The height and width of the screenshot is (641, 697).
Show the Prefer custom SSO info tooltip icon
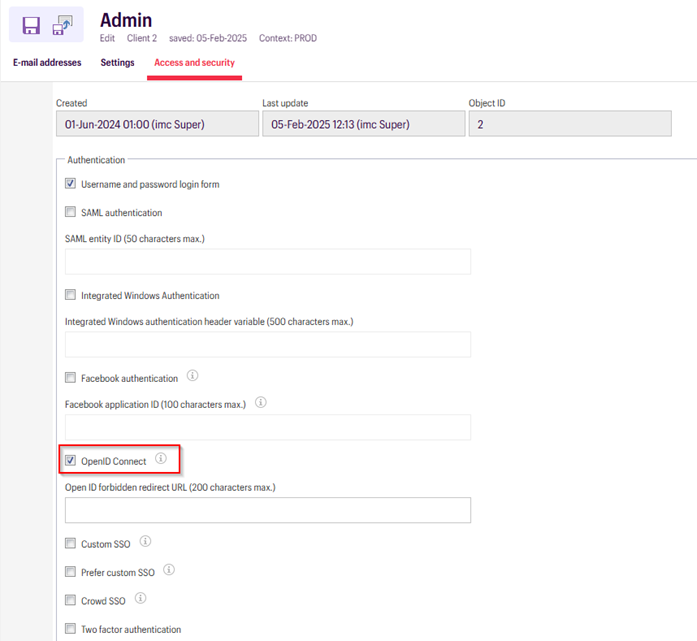click(x=169, y=570)
